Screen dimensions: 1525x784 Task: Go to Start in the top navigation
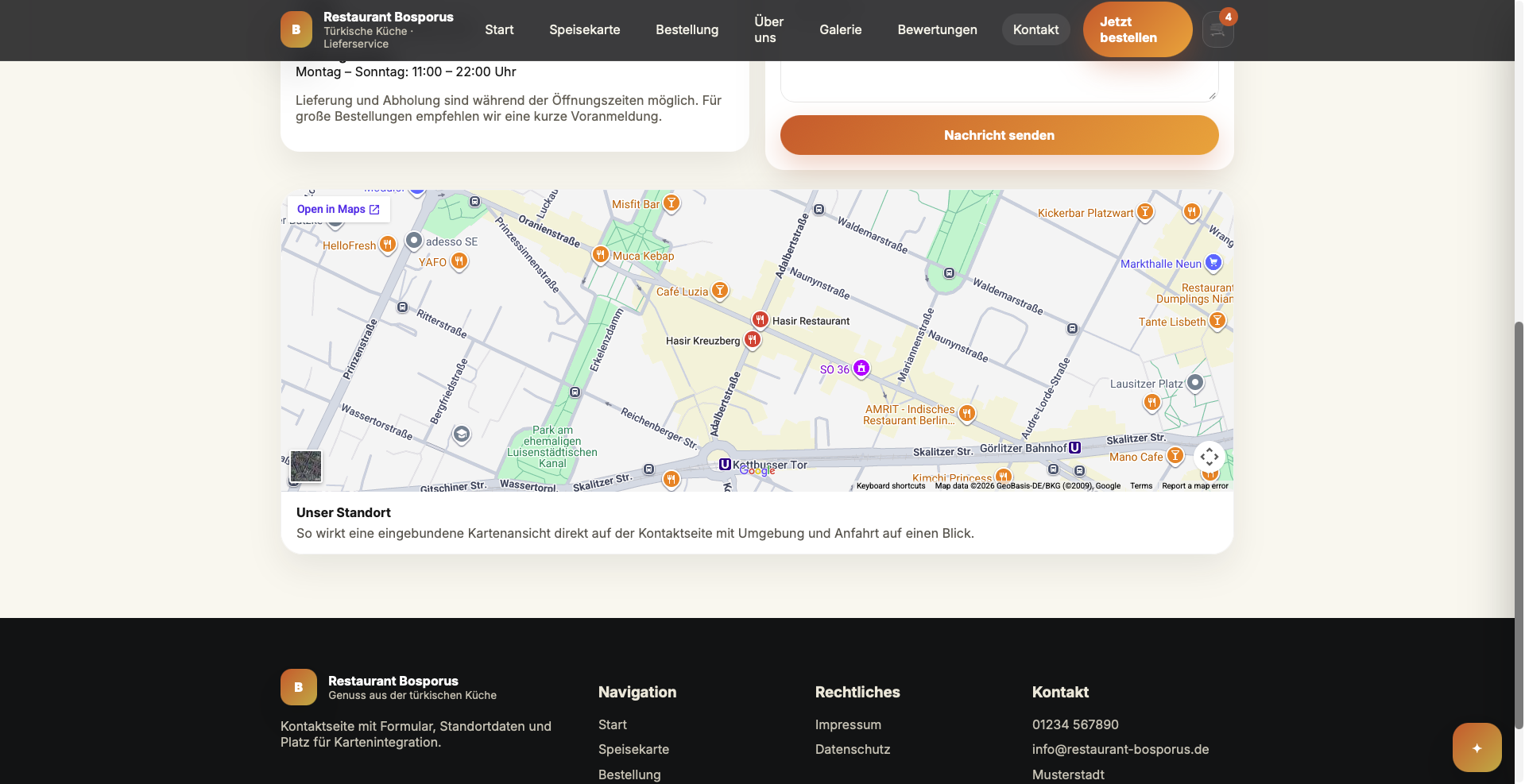pyautogui.click(x=499, y=29)
